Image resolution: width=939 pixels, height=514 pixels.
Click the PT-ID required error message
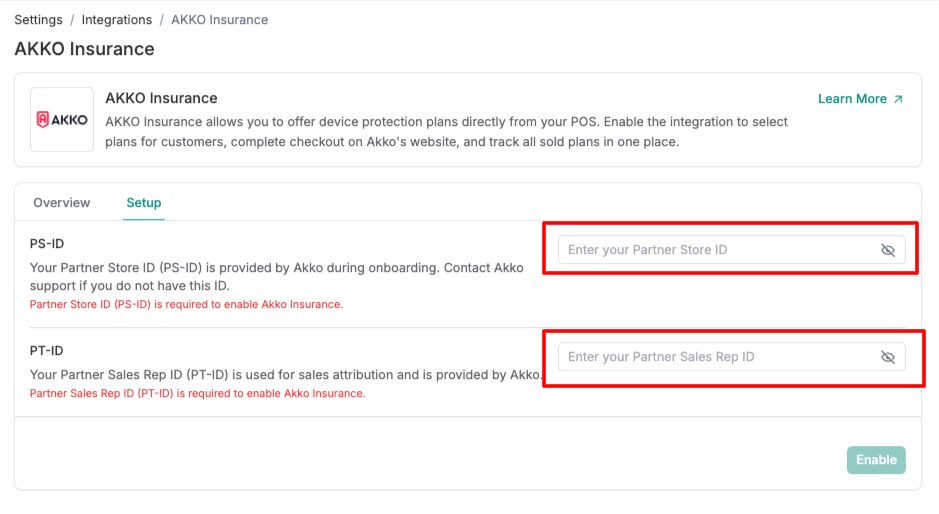coord(197,394)
